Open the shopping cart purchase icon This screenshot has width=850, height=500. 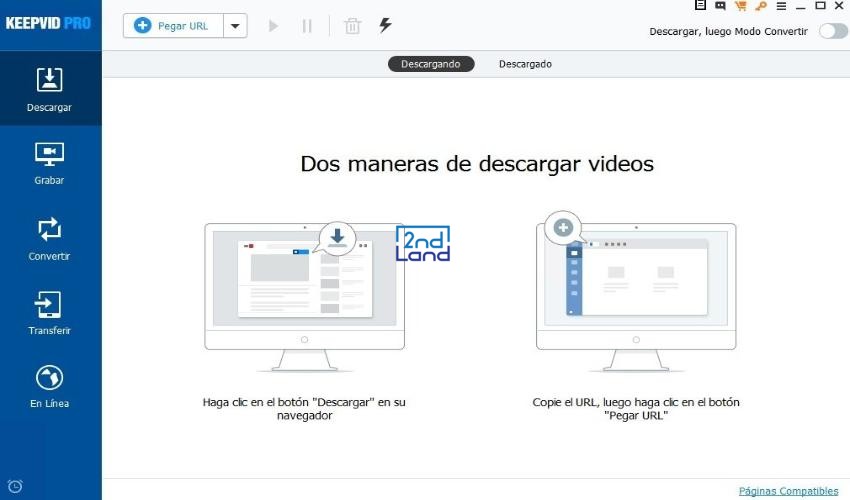[740, 6]
